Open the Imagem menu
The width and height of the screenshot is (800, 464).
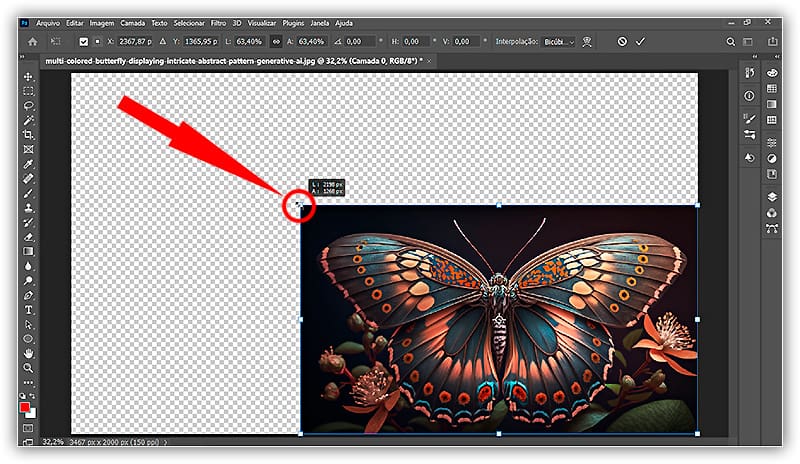[102, 23]
